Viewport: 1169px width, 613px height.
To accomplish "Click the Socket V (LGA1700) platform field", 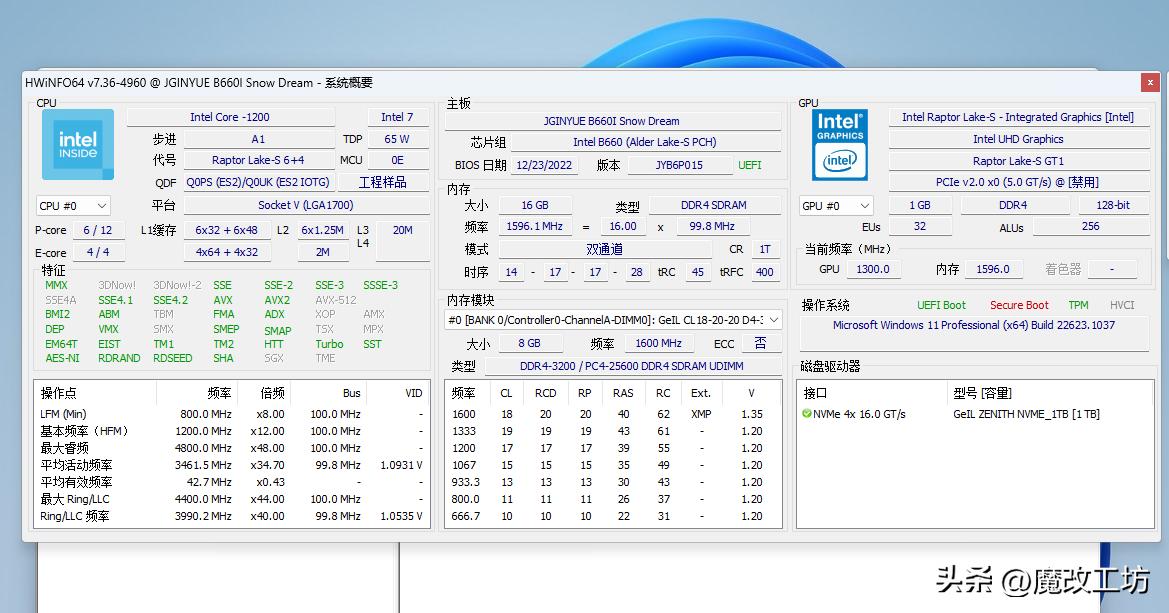I will point(307,205).
